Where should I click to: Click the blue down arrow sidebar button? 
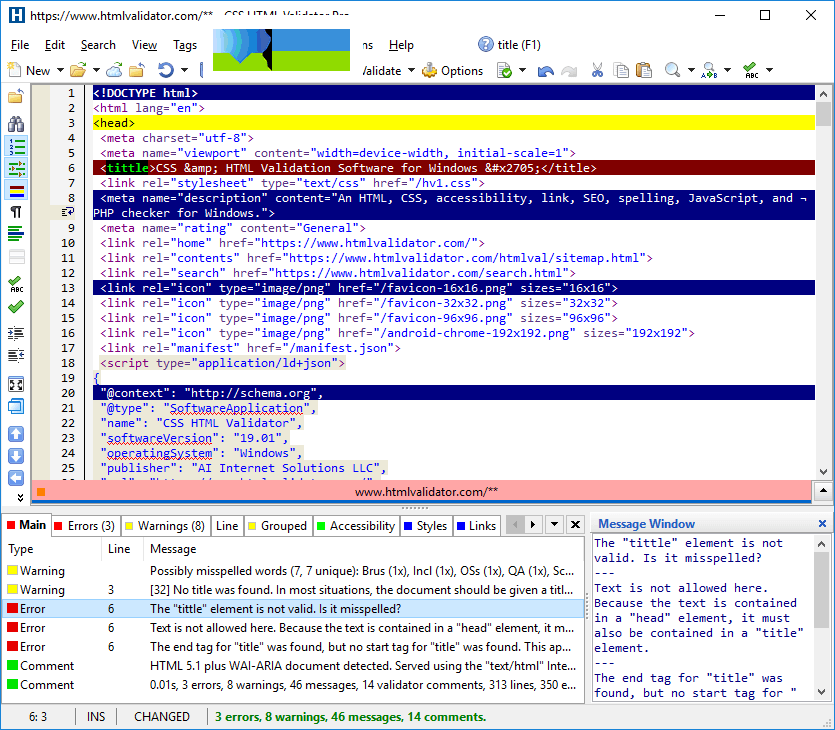[16, 456]
